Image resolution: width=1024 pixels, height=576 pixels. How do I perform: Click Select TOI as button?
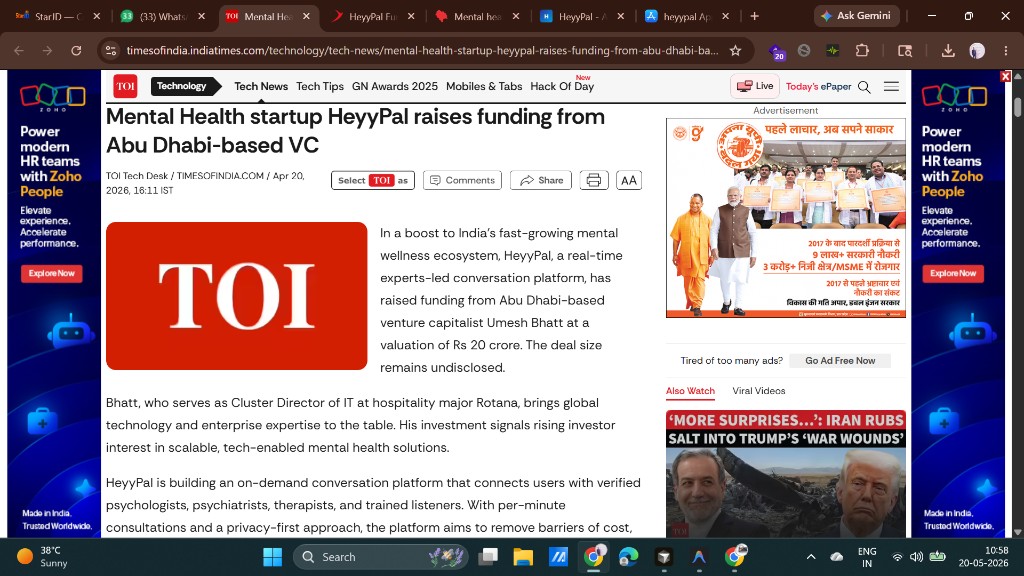pyautogui.click(x=373, y=180)
